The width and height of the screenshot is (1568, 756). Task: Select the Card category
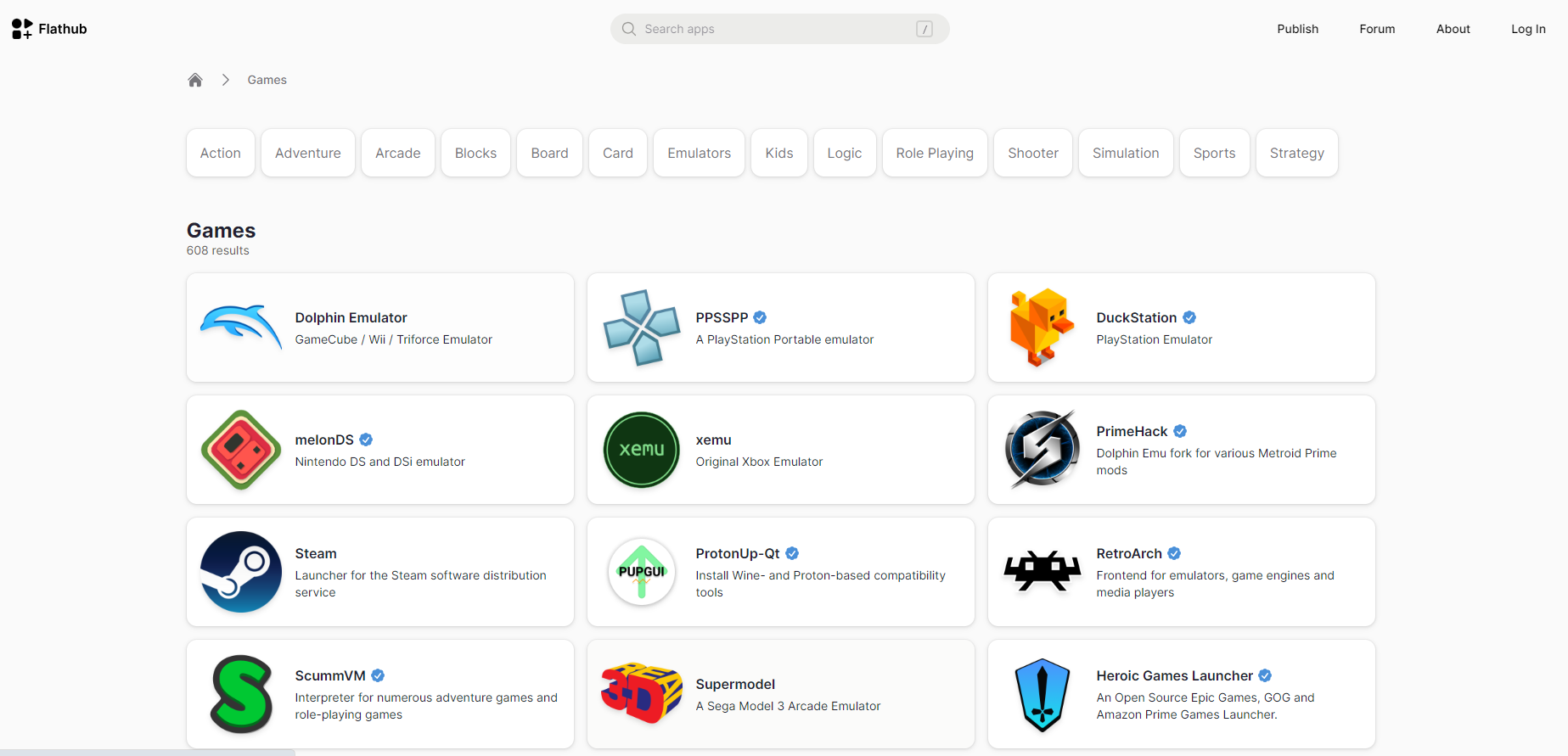coord(618,153)
